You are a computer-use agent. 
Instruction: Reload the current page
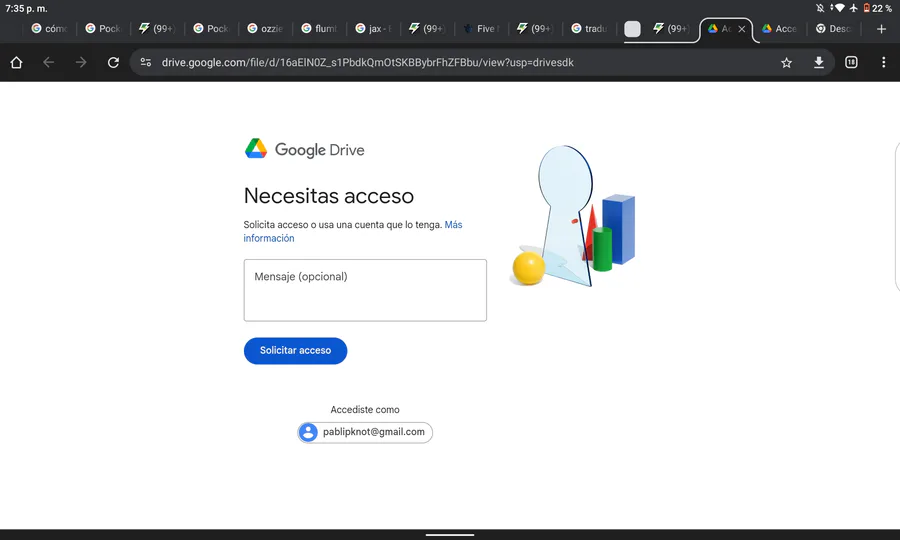tap(113, 63)
